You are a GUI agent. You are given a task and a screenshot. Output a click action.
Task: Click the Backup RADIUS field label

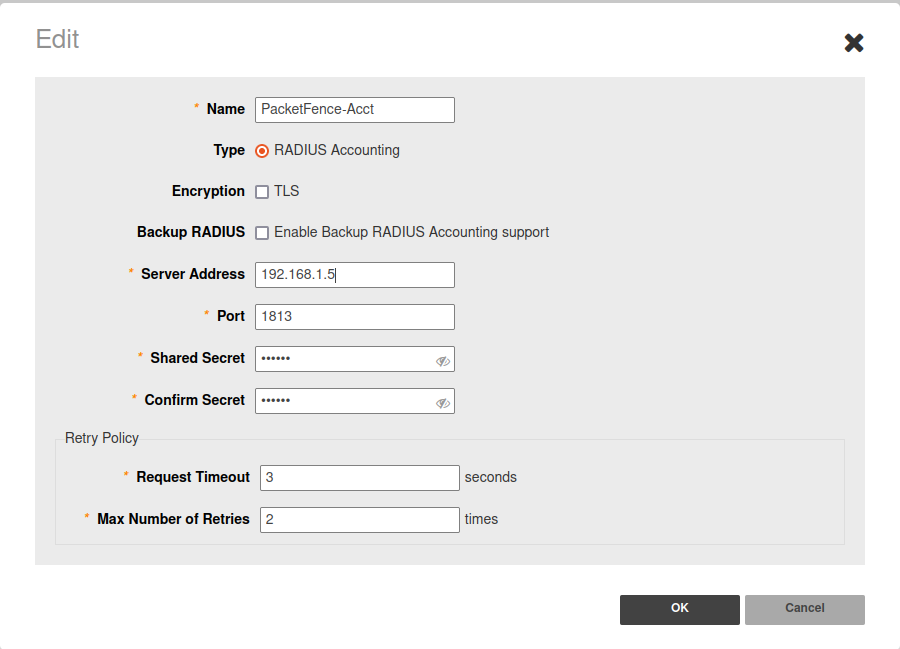click(190, 232)
